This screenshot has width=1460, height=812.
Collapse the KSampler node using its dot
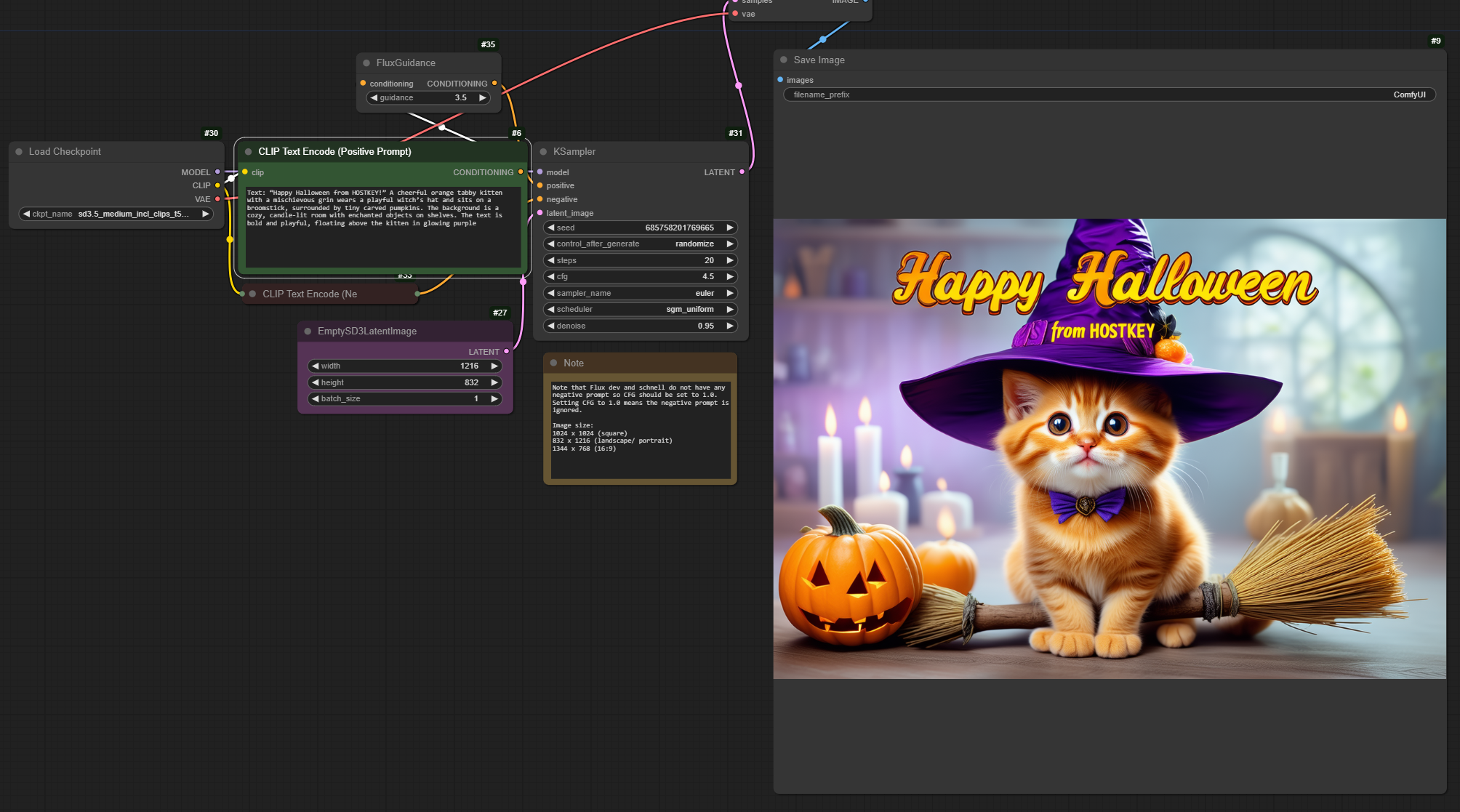click(543, 152)
